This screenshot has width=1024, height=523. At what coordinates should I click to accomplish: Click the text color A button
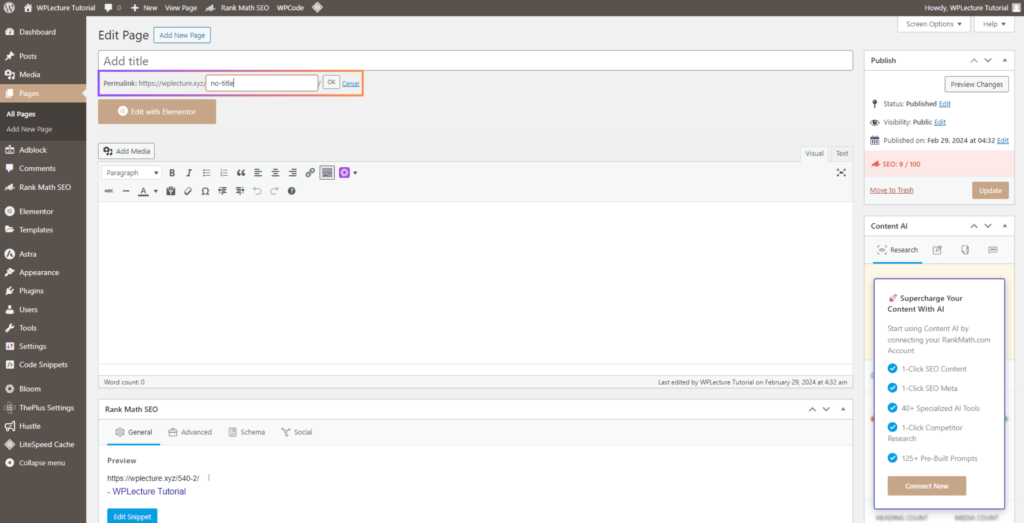tap(144, 191)
